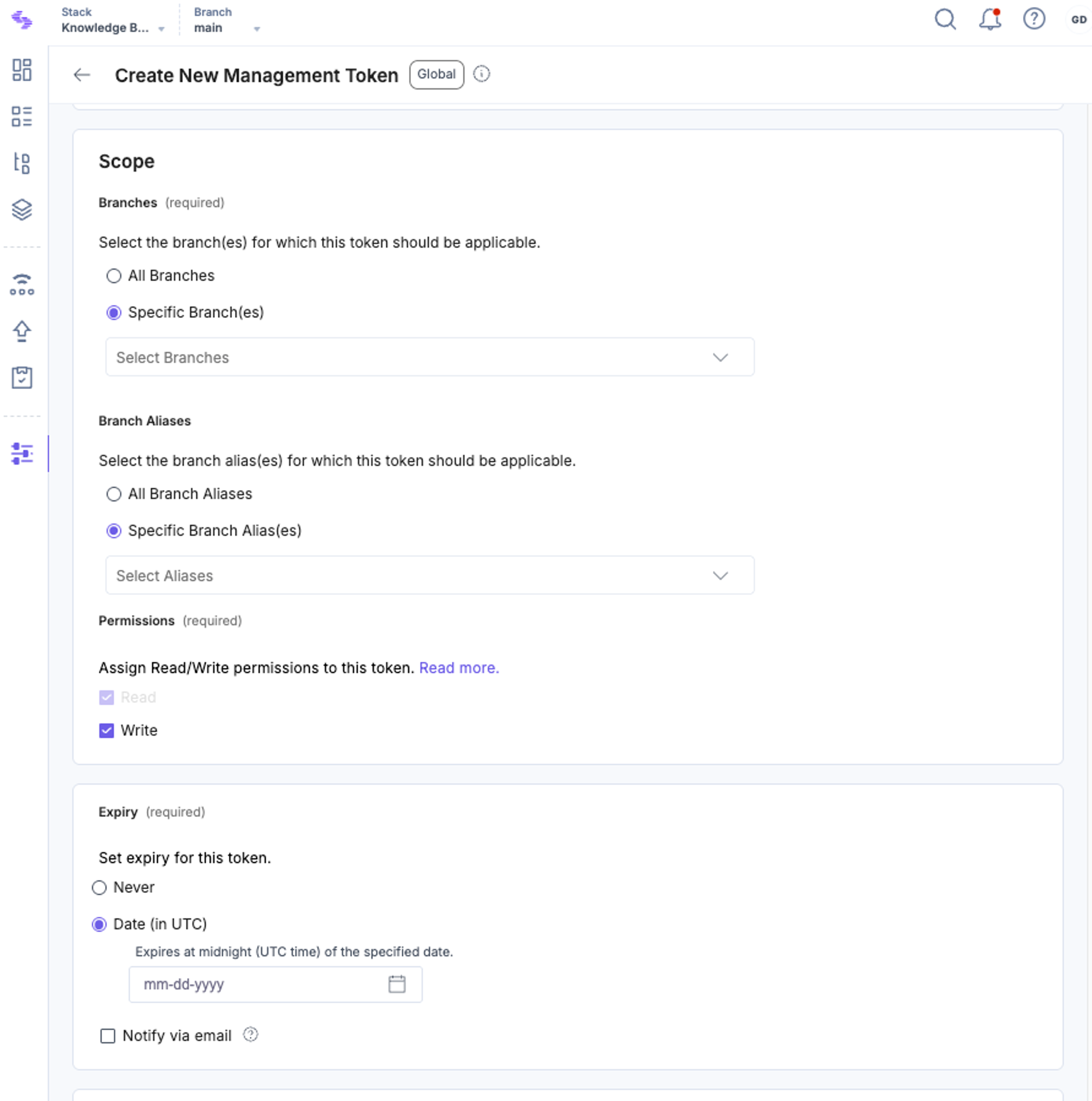Screen dimensions: 1092x1101
Task: Click the Read more link
Action: [459, 668]
